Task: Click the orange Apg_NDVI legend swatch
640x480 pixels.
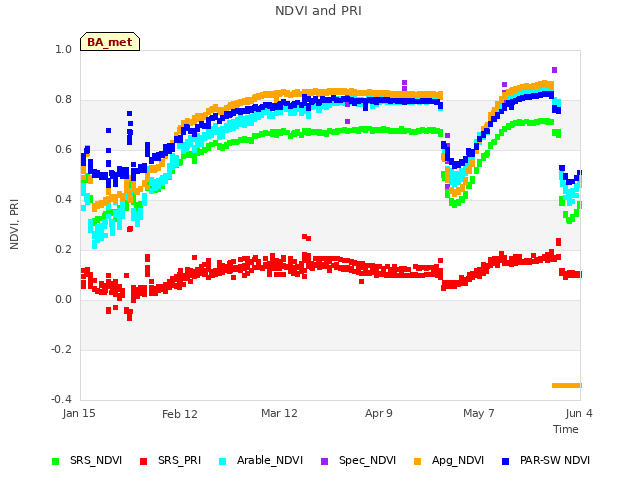Action: coord(417,461)
